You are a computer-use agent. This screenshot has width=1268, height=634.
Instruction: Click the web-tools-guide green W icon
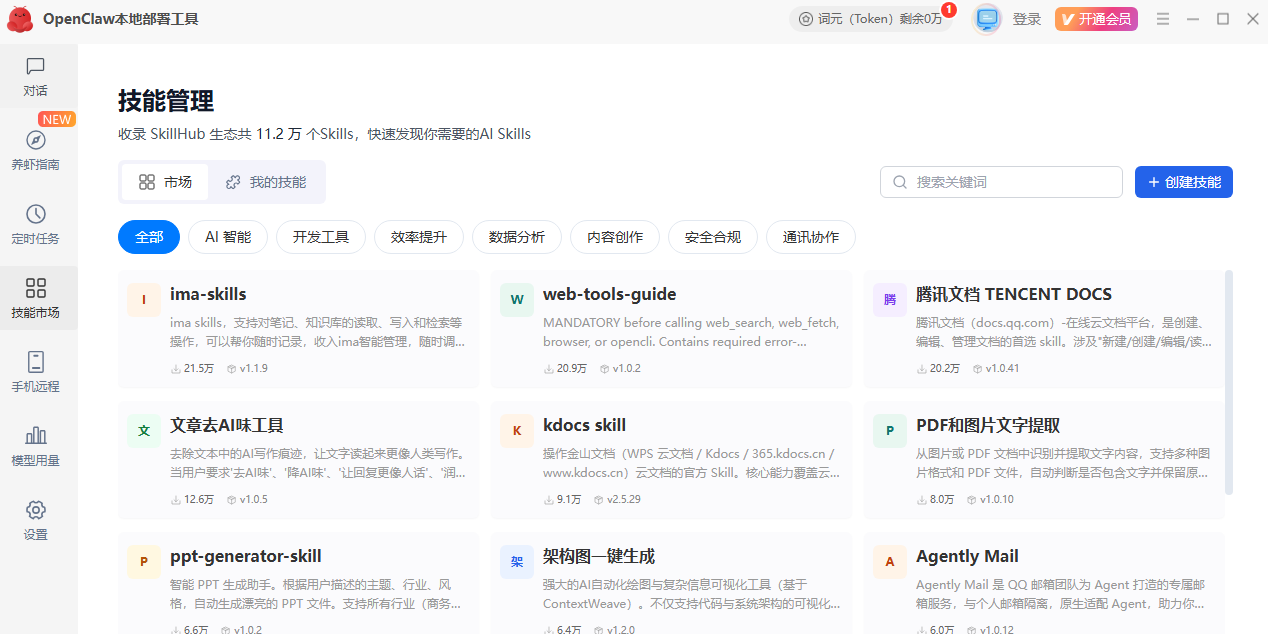coord(517,300)
